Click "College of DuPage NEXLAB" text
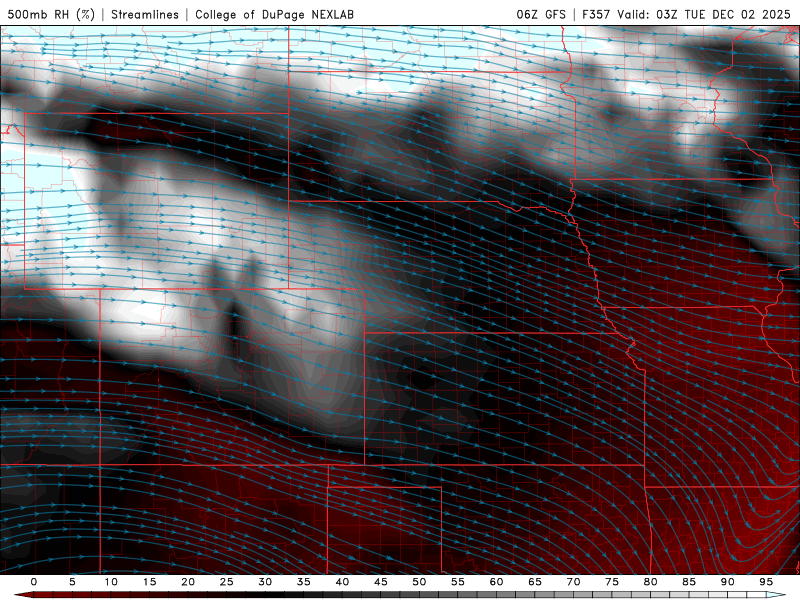Image resolution: width=800 pixels, height=600 pixels. [x=274, y=14]
